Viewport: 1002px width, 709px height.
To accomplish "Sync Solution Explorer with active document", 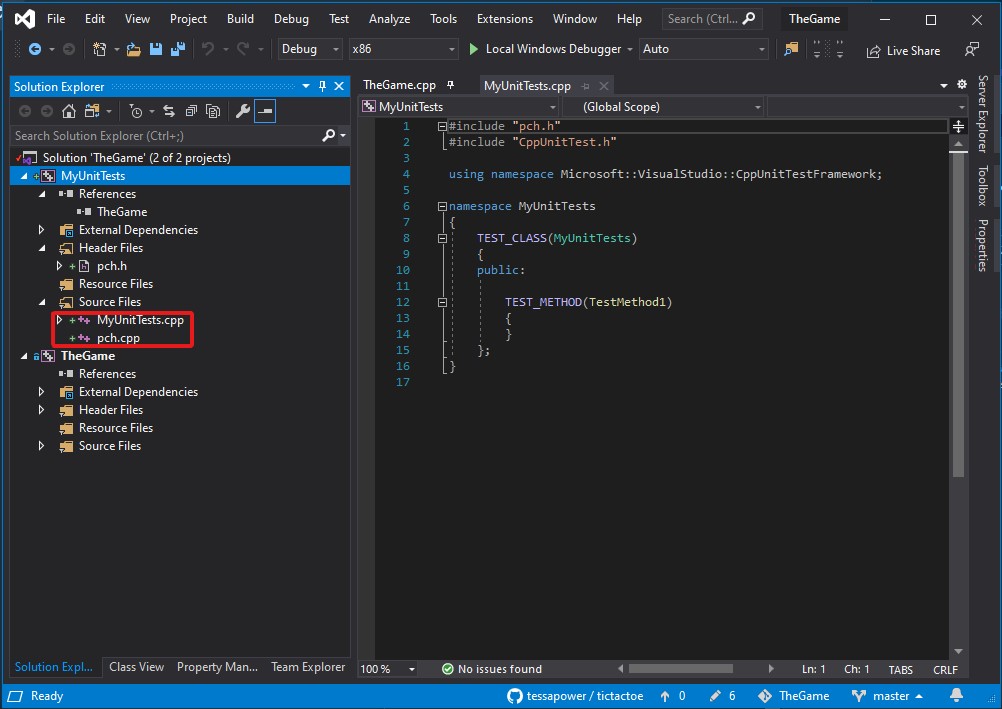I will [170, 111].
